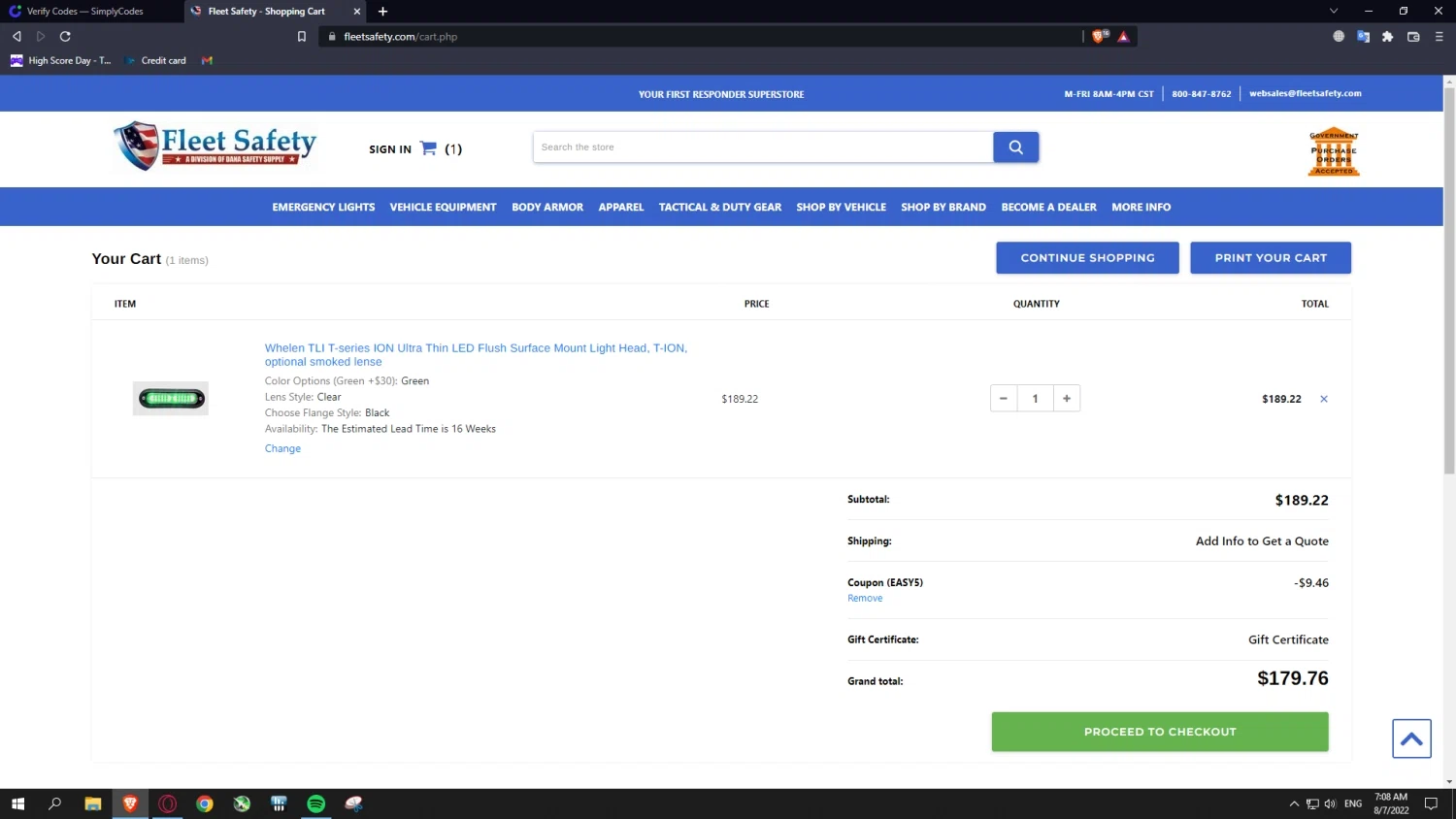Click the PROCEED TO CHECKOUT button
The width and height of the screenshot is (1456, 819).
click(1160, 732)
